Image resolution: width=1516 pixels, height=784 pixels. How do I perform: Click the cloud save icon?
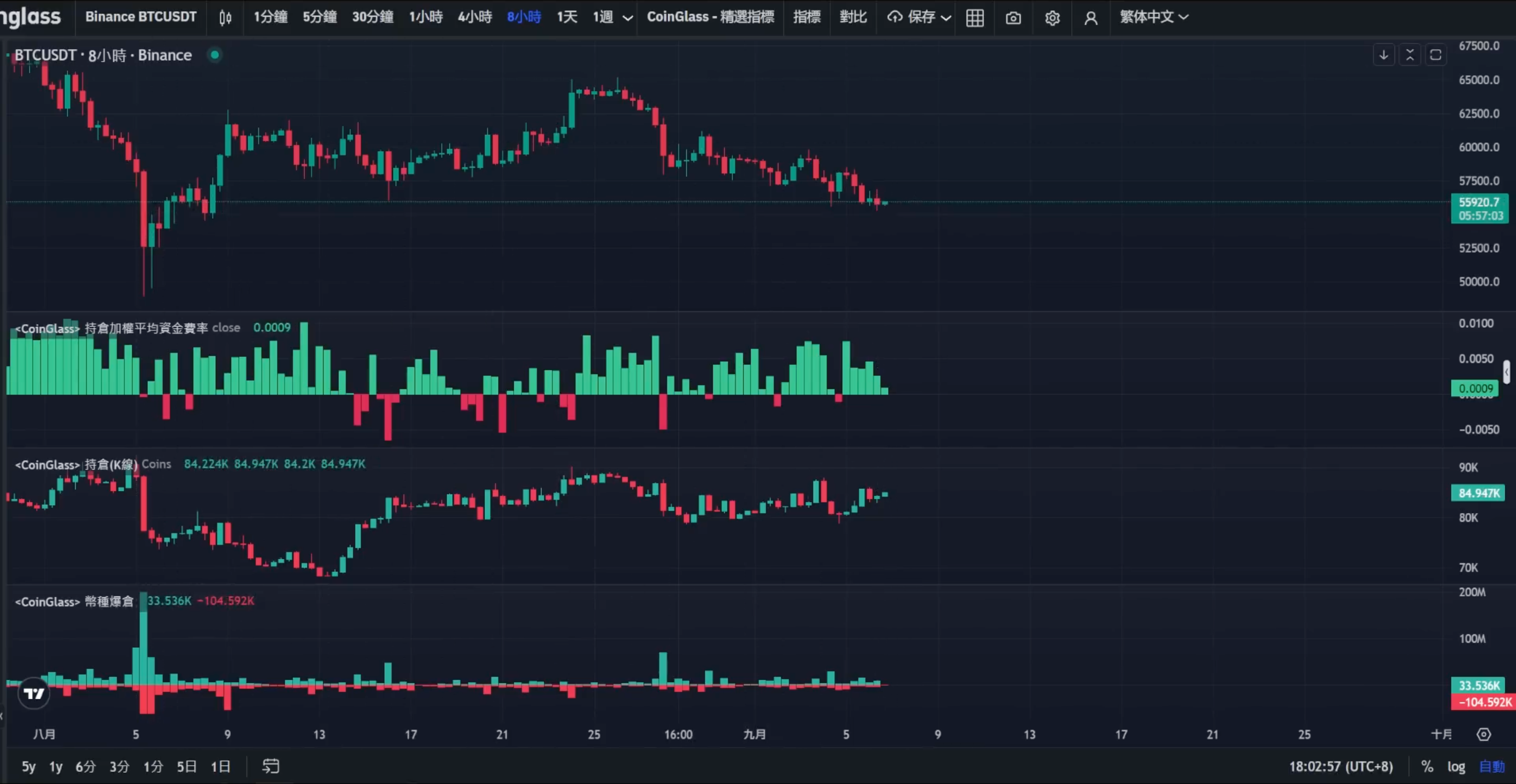tap(895, 17)
